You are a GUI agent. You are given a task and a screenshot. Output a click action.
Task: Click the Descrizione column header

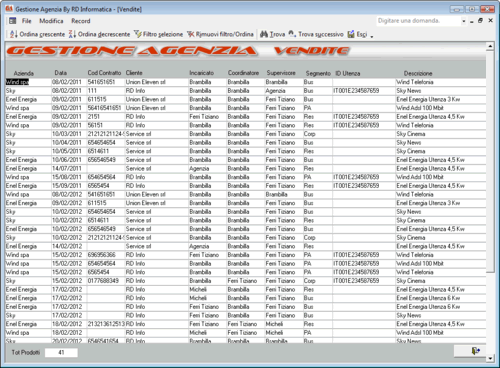418,73
